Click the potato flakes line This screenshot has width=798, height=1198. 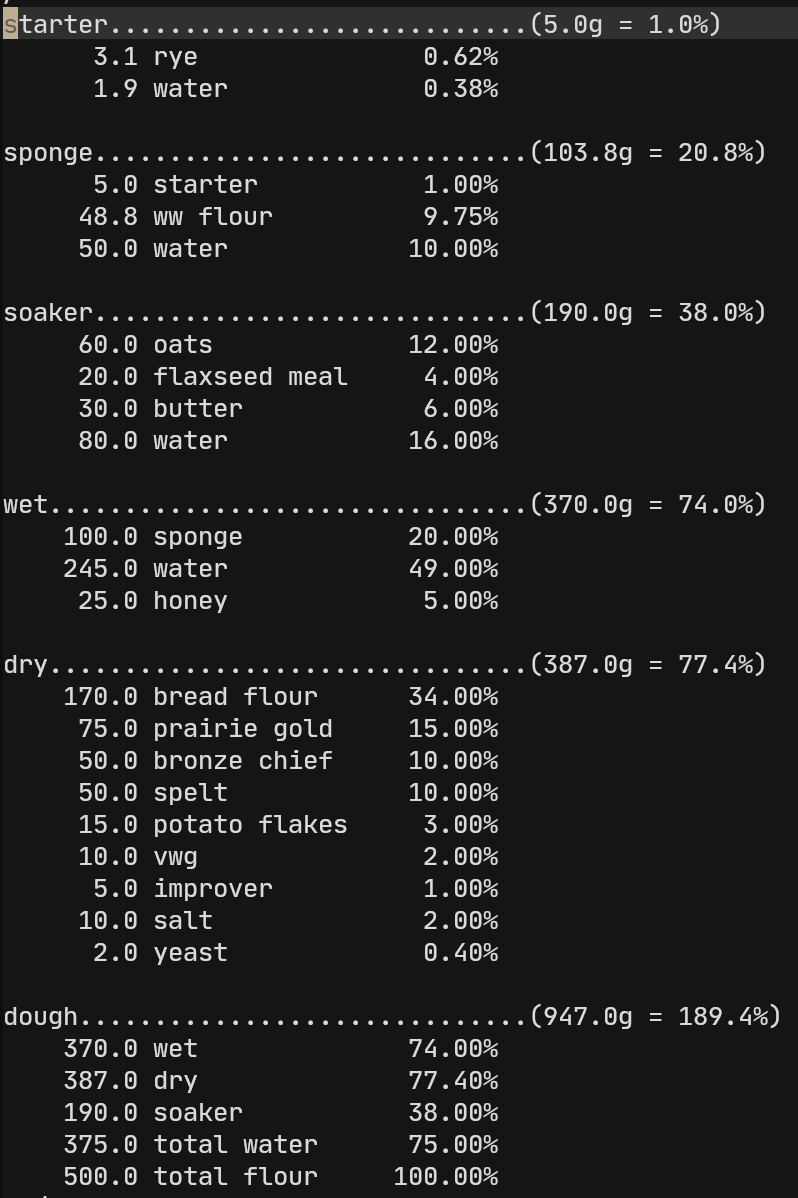click(250, 825)
